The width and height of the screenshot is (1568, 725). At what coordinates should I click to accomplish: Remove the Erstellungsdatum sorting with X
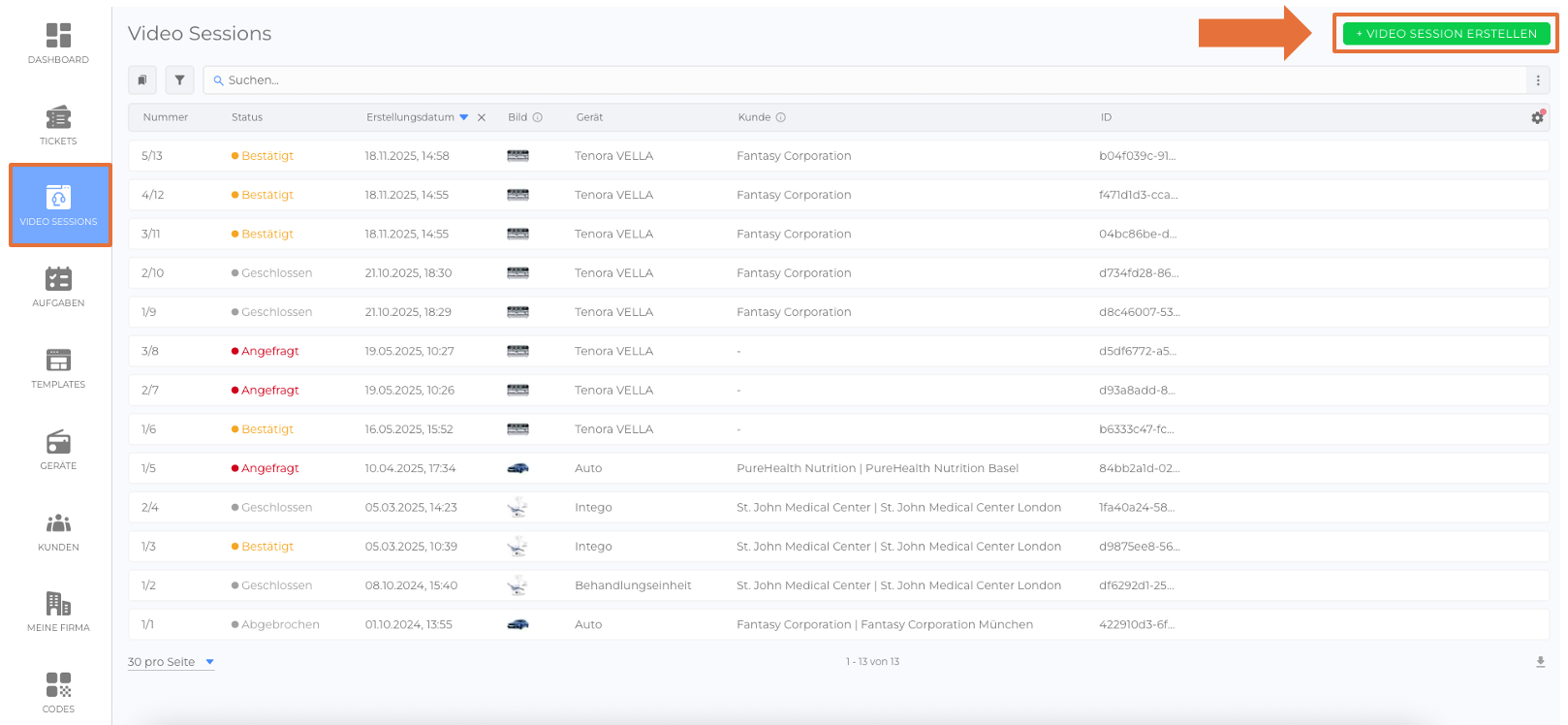(482, 117)
